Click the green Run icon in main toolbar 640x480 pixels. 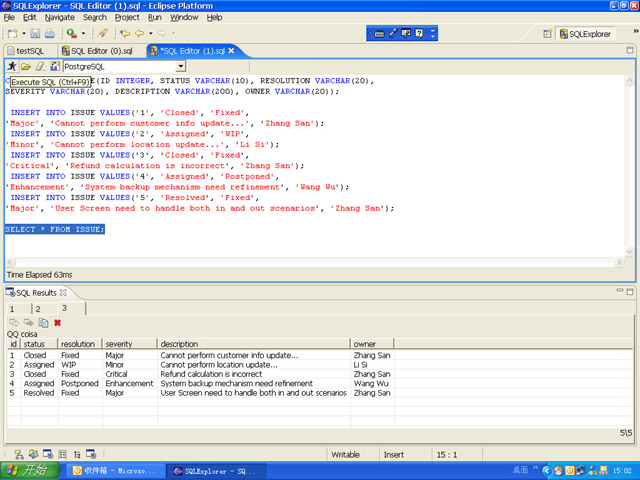pyautogui.click(x=72, y=33)
